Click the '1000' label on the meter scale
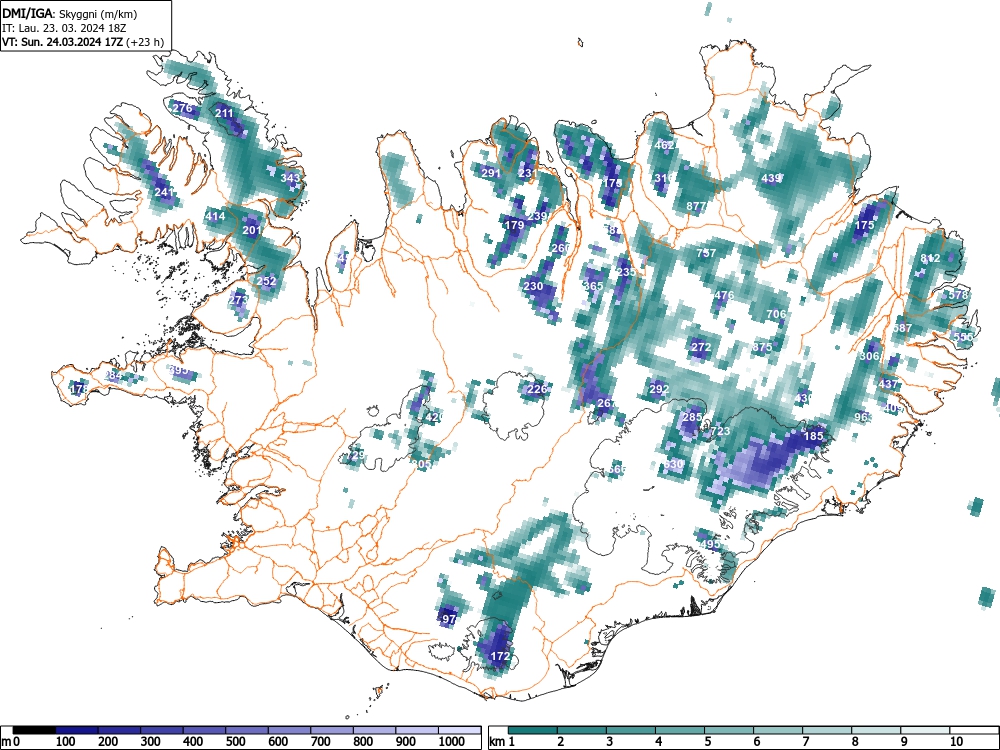This screenshot has width=1000, height=750. coord(452,742)
